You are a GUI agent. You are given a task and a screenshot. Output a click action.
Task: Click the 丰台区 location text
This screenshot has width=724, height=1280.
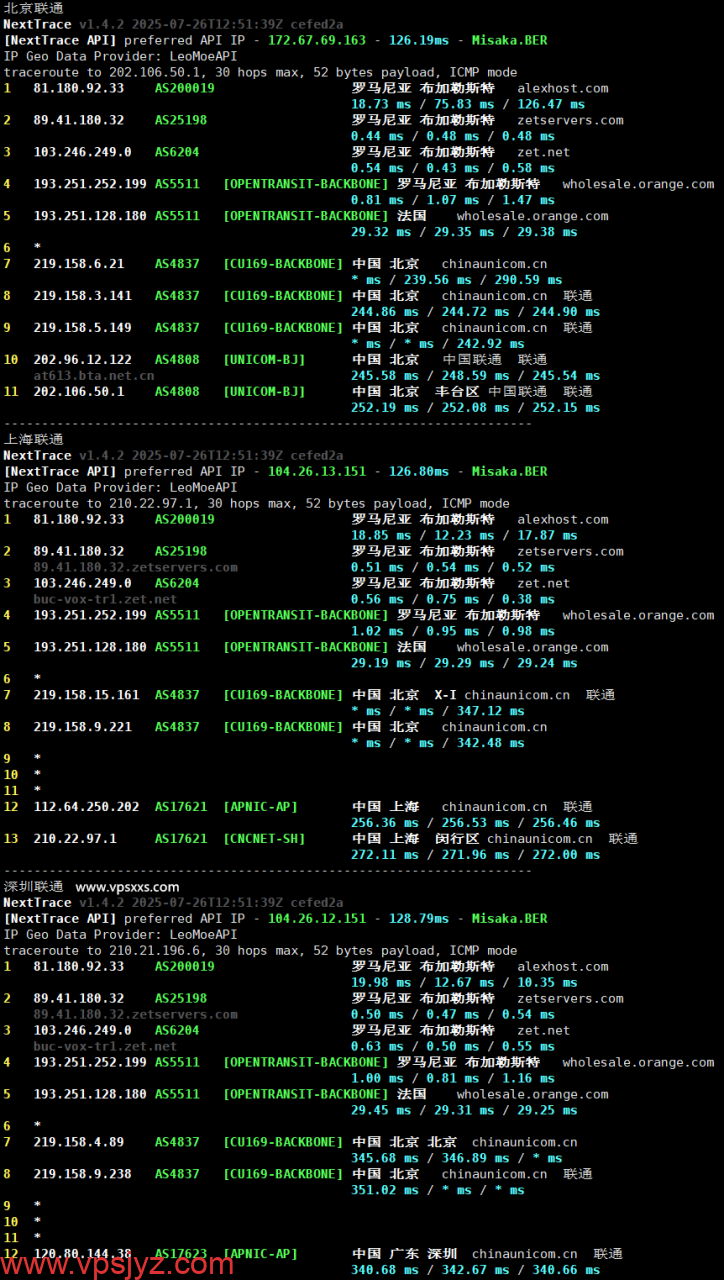click(458, 392)
